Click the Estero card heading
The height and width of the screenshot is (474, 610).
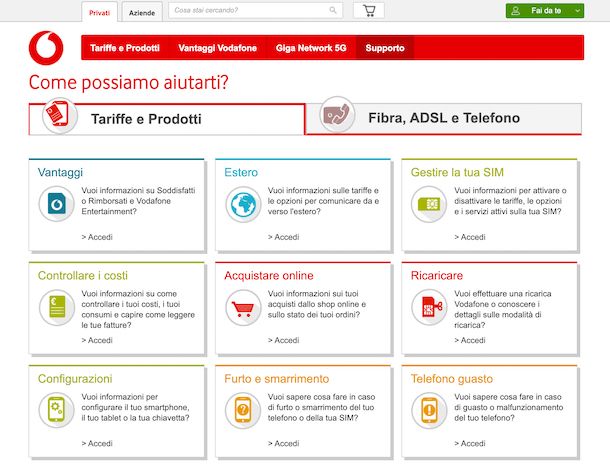[x=241, y=172]
